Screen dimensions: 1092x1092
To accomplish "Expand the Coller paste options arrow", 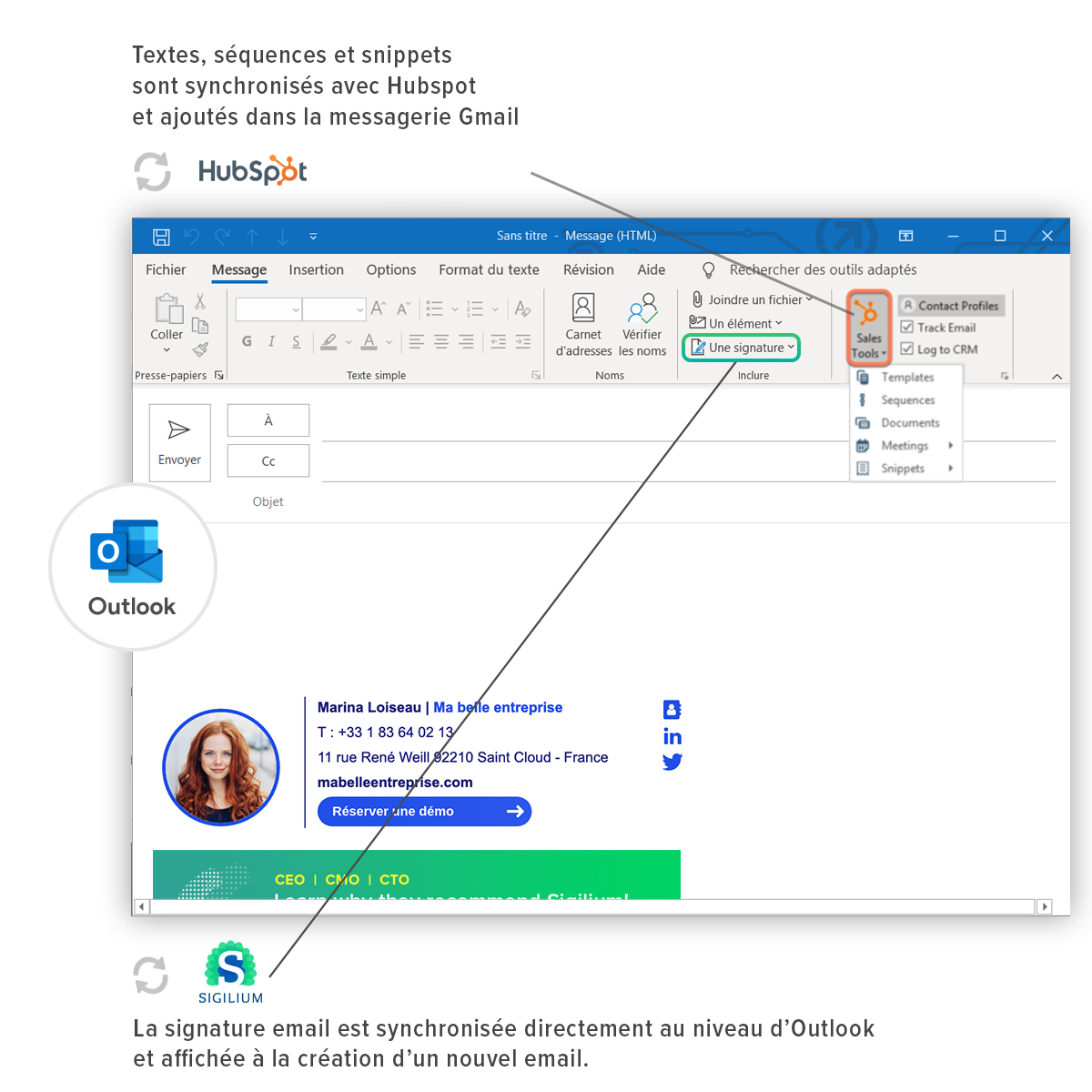I will [167, 350].
